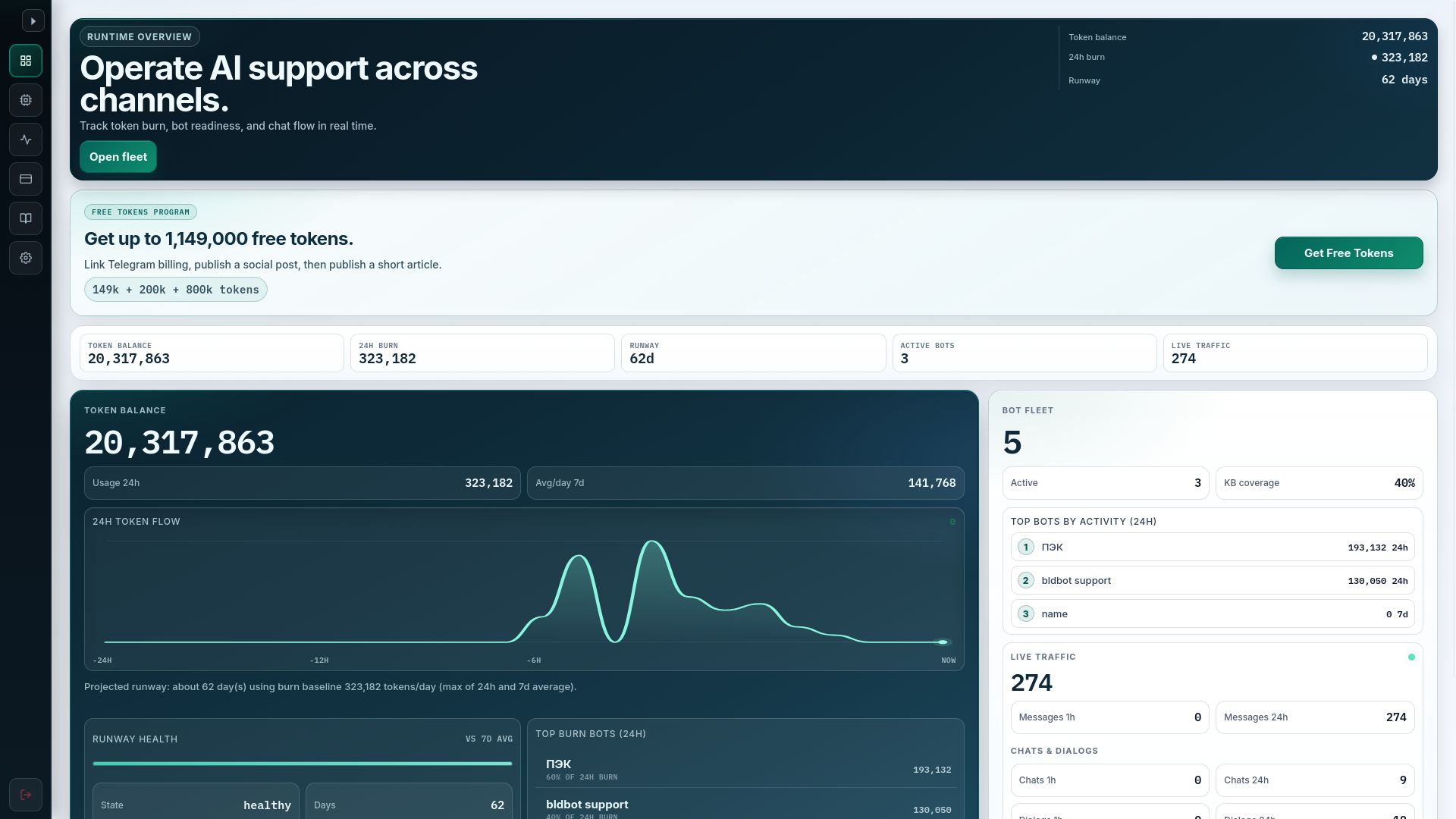Click the Token Balance summary card
1456x819 pixels.
pyautogui.click(x=212, y=353)
